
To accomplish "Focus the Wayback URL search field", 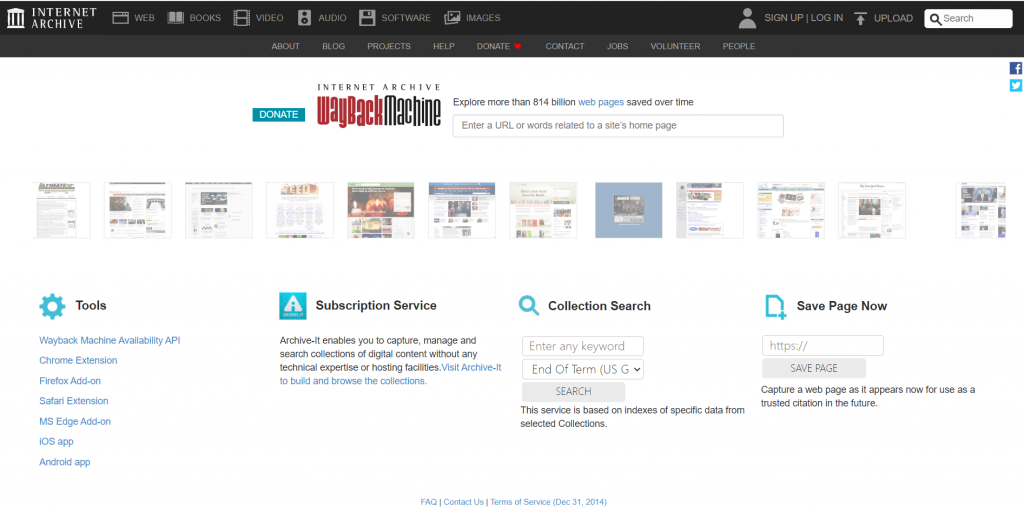I will (618, 125).
